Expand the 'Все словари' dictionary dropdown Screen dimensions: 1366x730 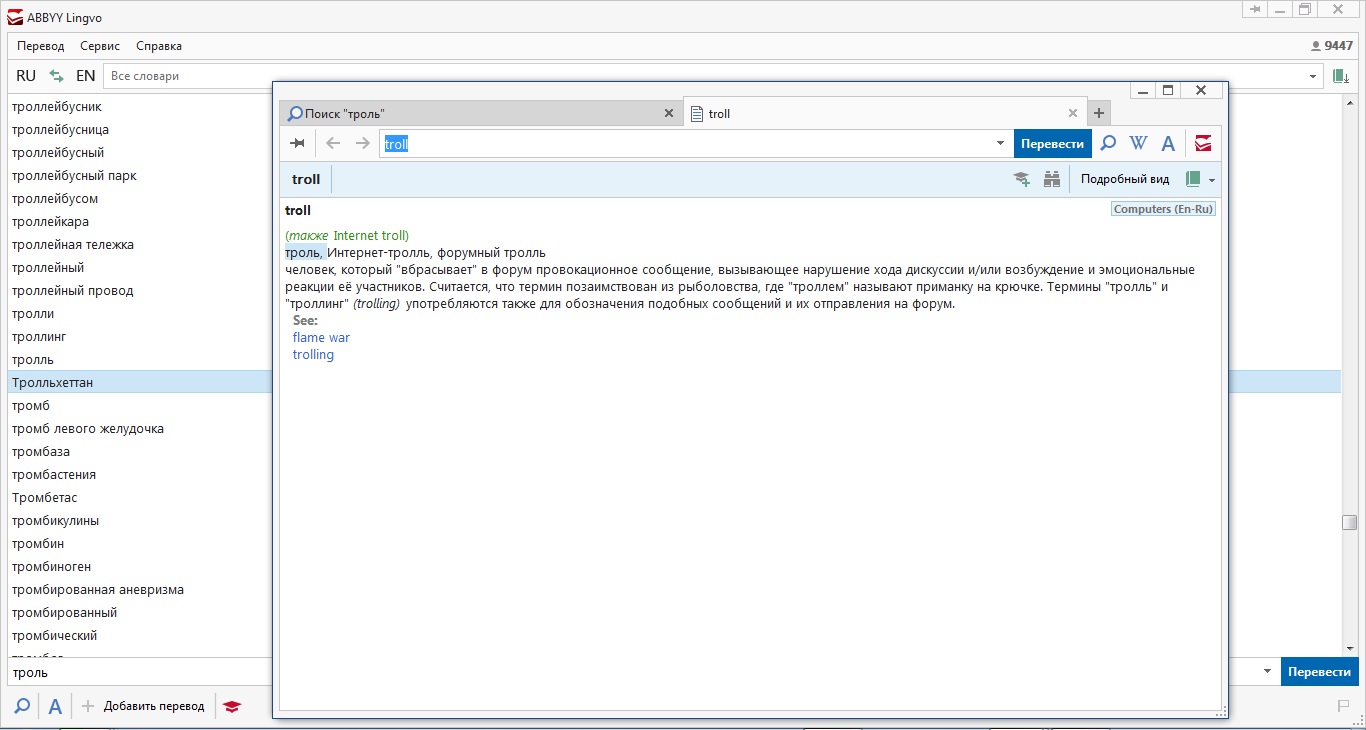(1313, 77)
